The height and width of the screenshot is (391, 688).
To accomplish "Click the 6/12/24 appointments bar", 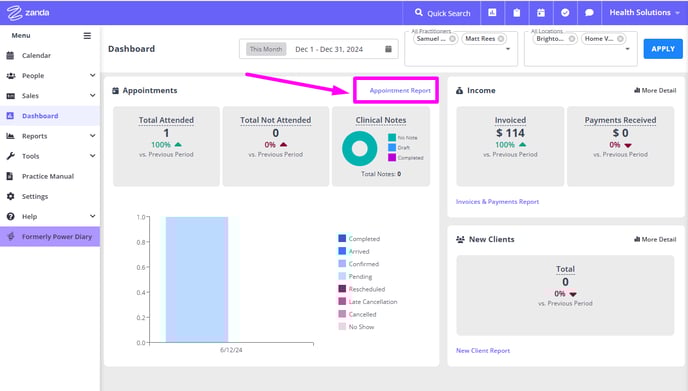I will coord(197,279).
